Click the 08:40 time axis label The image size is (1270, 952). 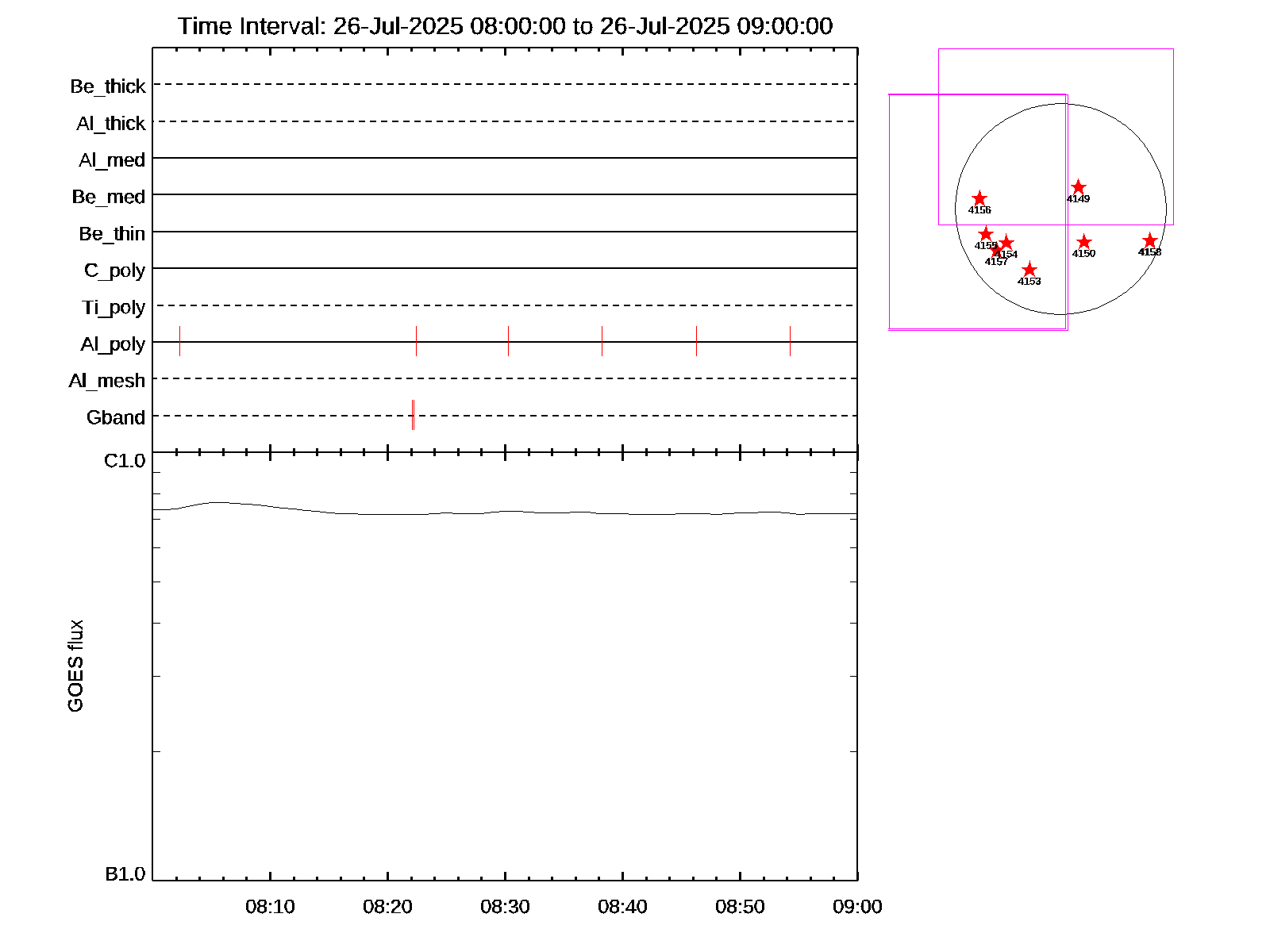coord(622,907)
